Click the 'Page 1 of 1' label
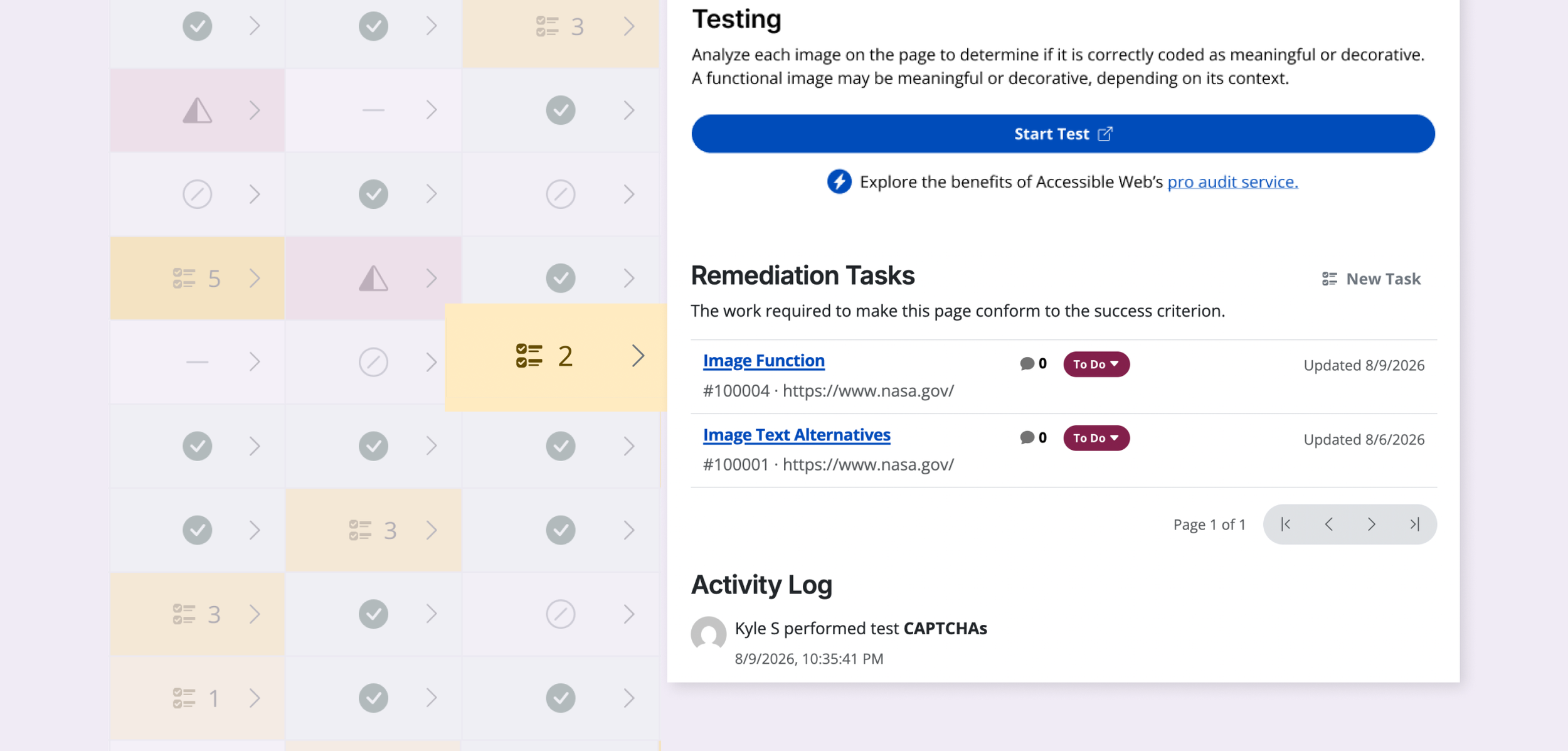Viewport: 1568px width, 751px height. 1209,525
